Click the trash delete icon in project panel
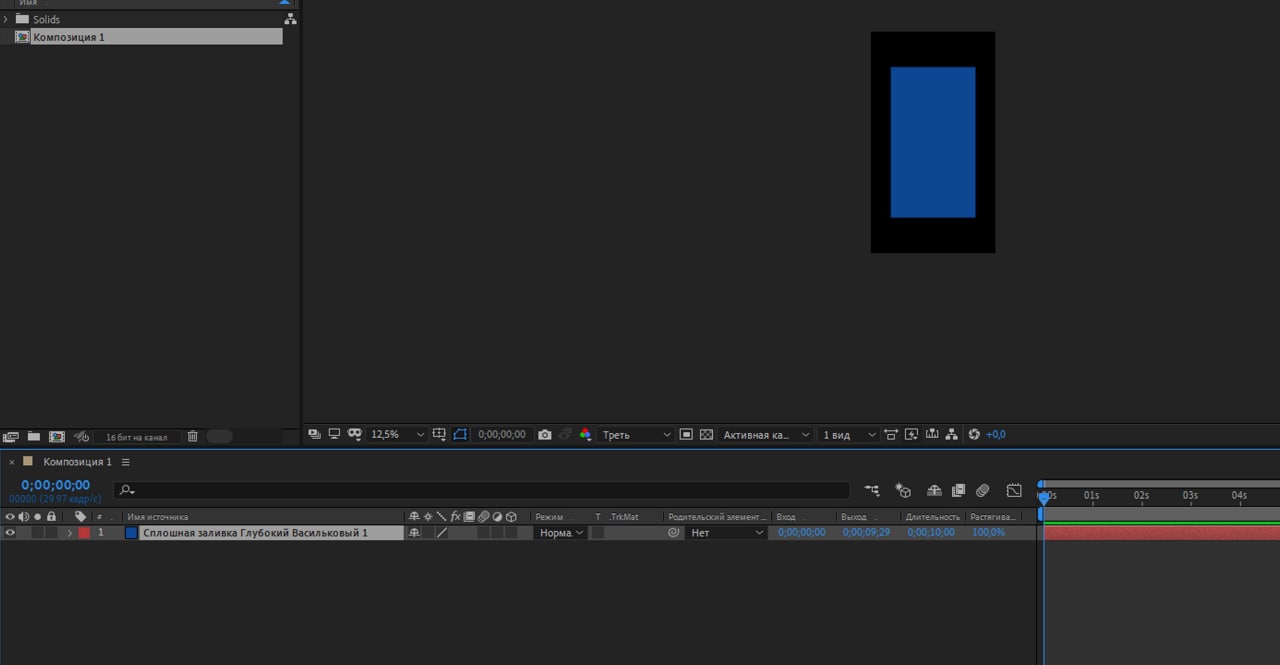The image size is (1280, 665). click(x=193, y=437)
